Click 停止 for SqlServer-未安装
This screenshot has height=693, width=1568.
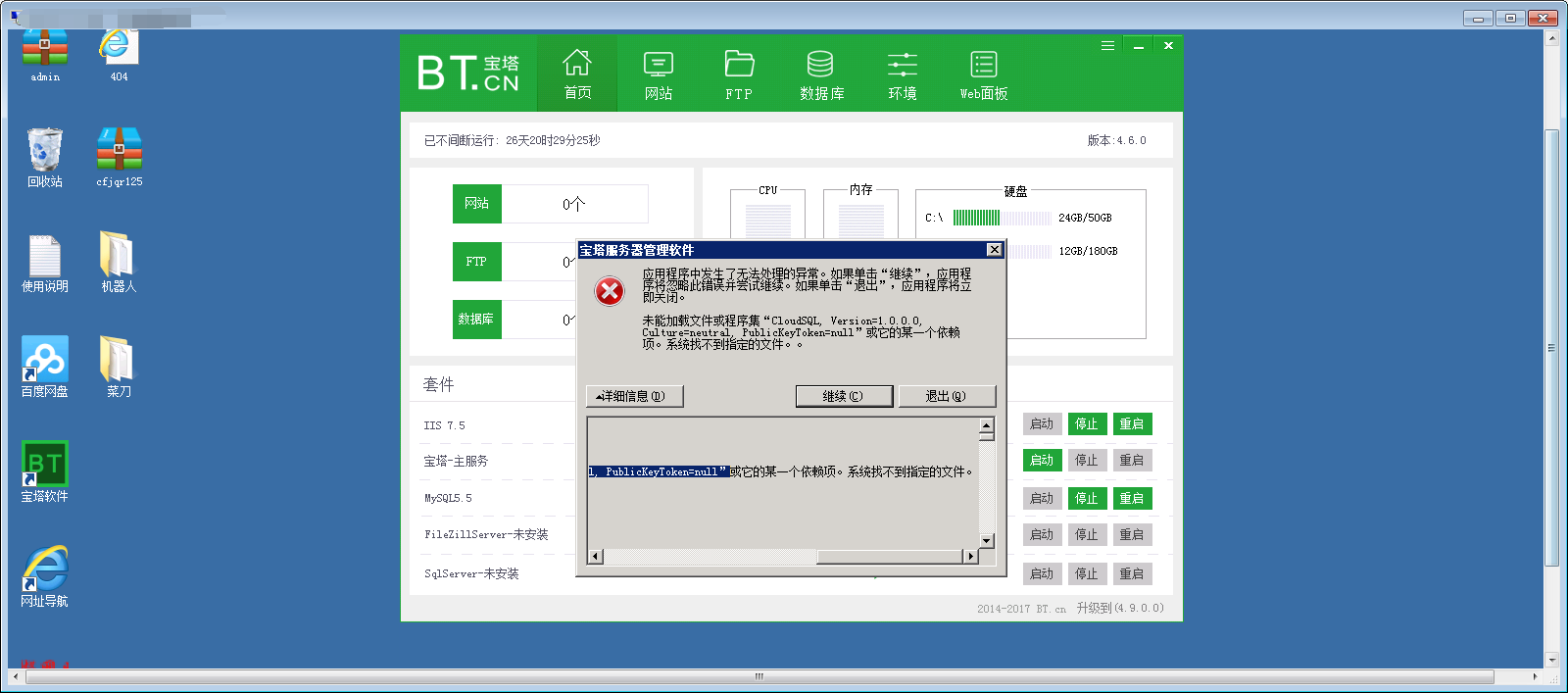click(x=1087, y=574)
